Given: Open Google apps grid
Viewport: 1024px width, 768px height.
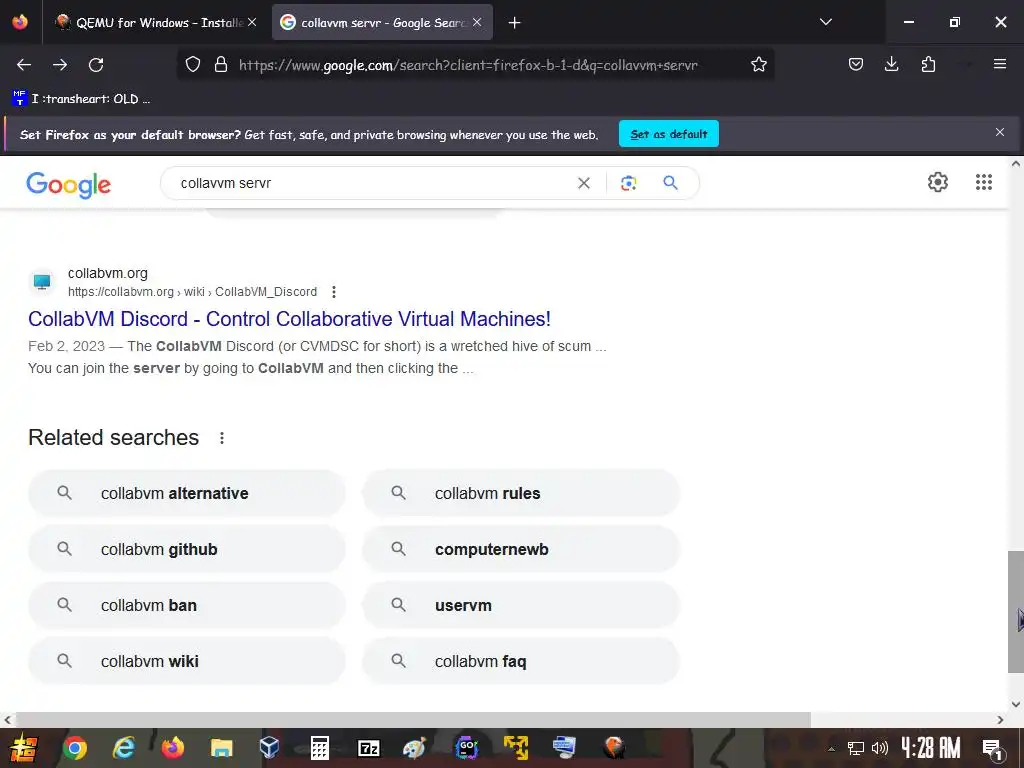Looking at the screenshot, I should (984, 182).
